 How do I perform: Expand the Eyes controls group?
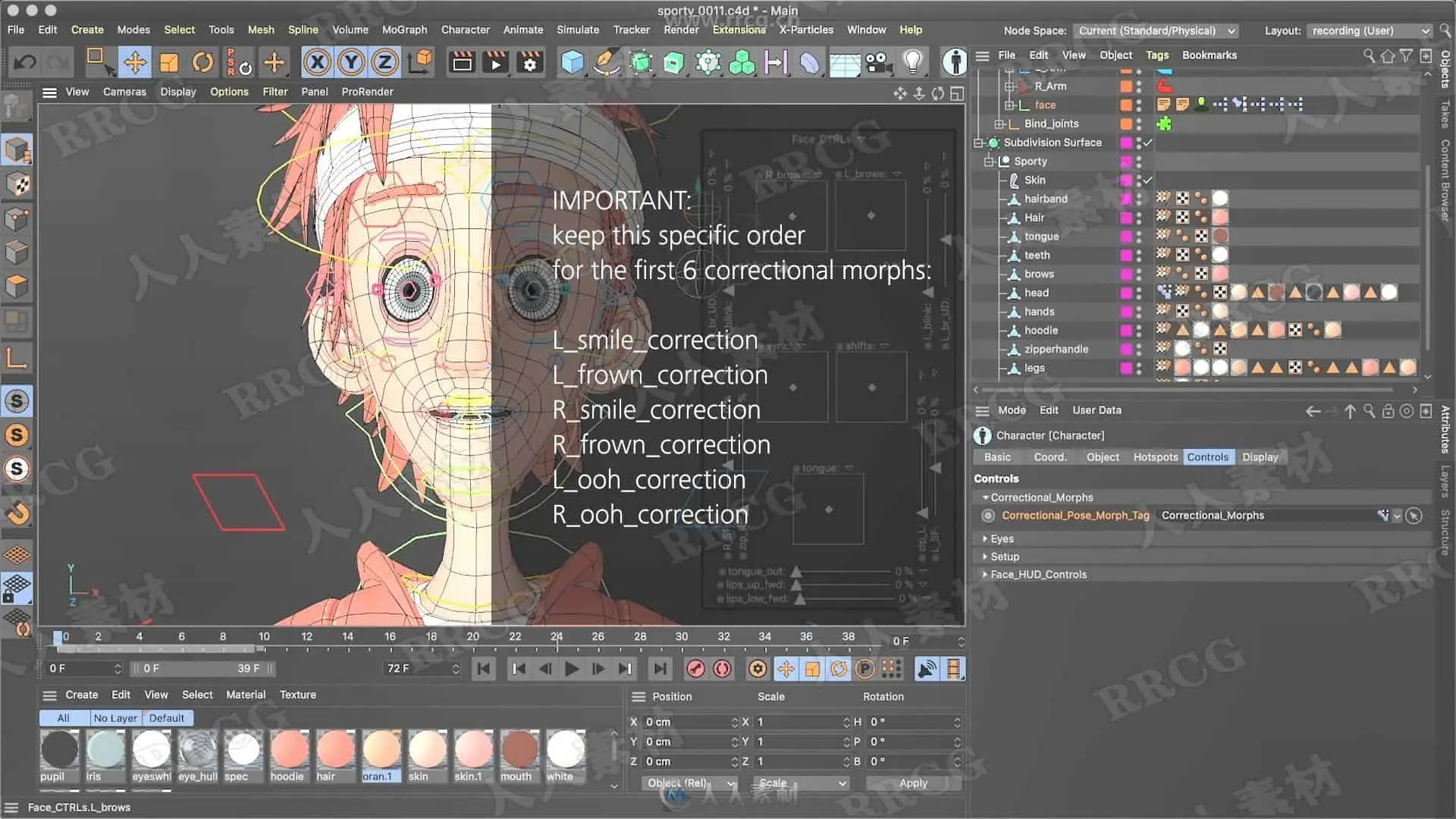(985, 539)
